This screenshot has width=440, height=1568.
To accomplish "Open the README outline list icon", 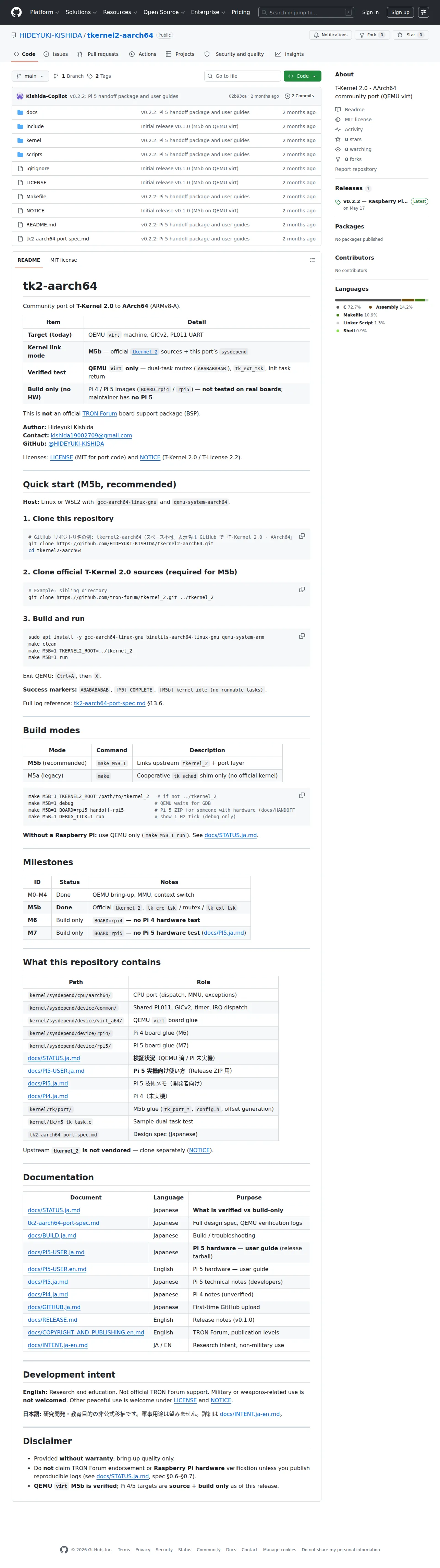I will coord(313,260).
